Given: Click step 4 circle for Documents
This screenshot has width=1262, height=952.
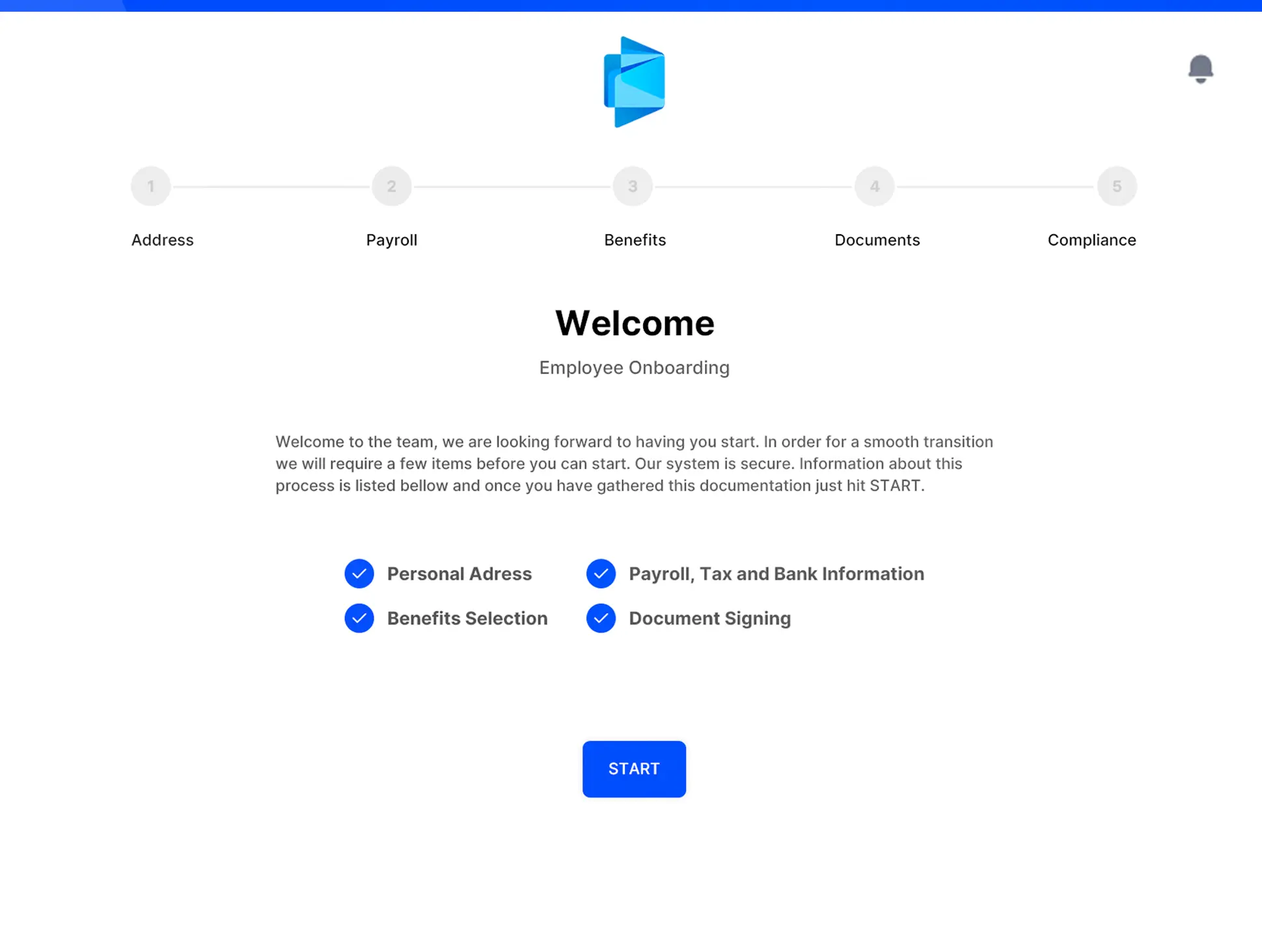Looking at the screenshot, I should tap(874, 186).
